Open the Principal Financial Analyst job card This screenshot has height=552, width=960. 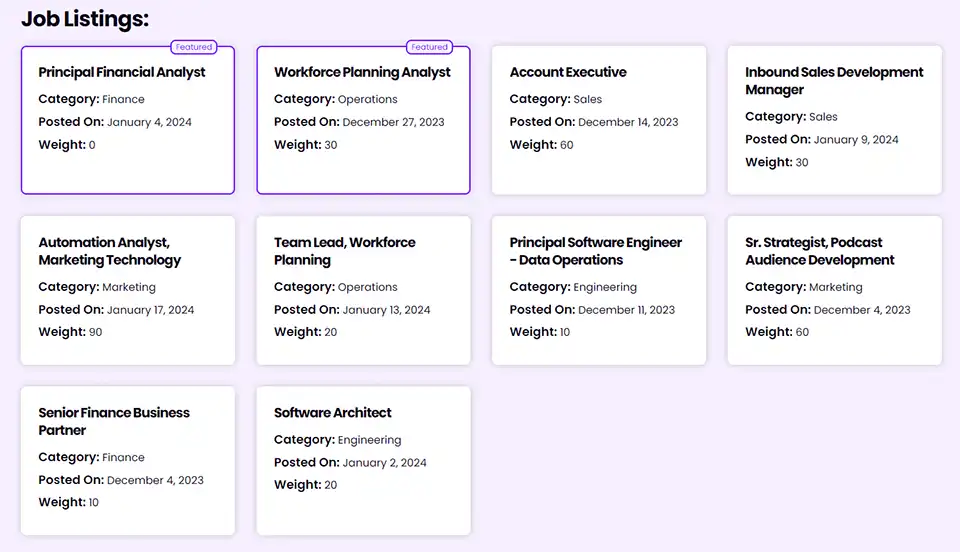coord(128,120)
